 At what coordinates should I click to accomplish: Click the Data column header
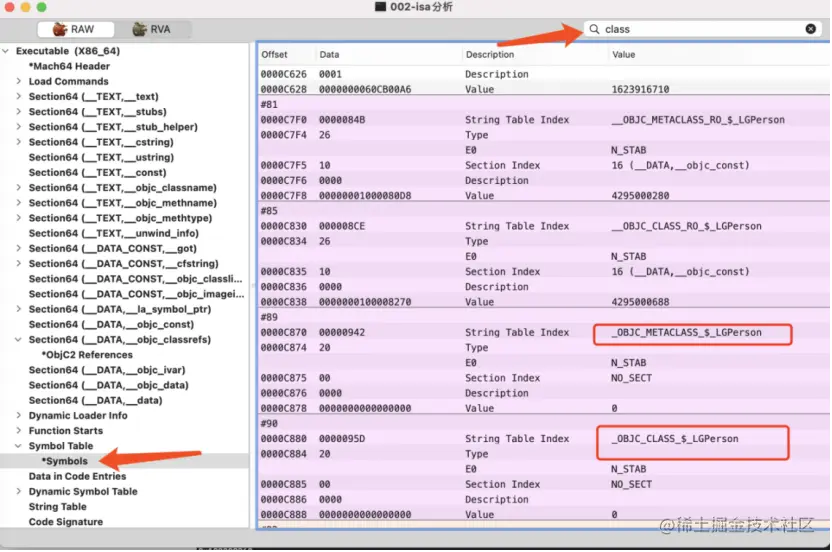(329, 55)
